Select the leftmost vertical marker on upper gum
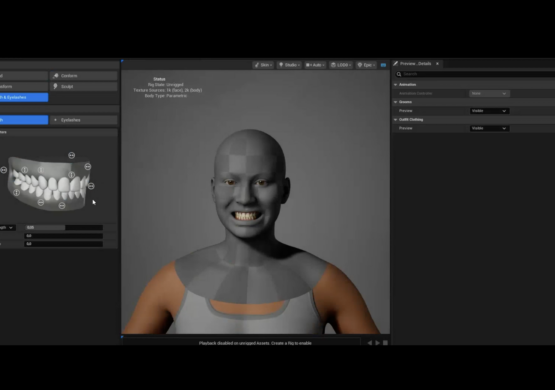The image size is (555, 390). [25, 170]
